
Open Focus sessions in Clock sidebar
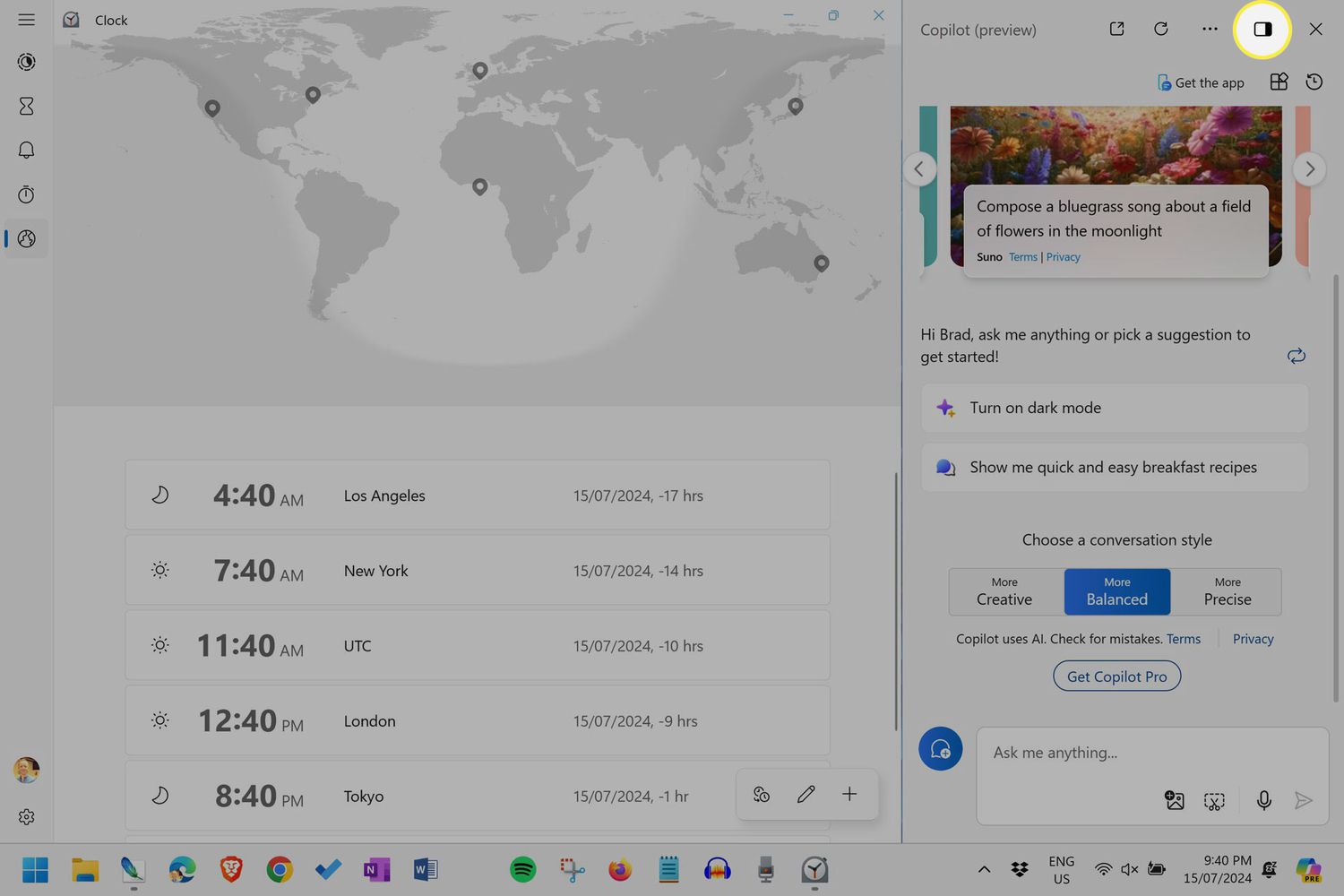[x=26, y=62]
